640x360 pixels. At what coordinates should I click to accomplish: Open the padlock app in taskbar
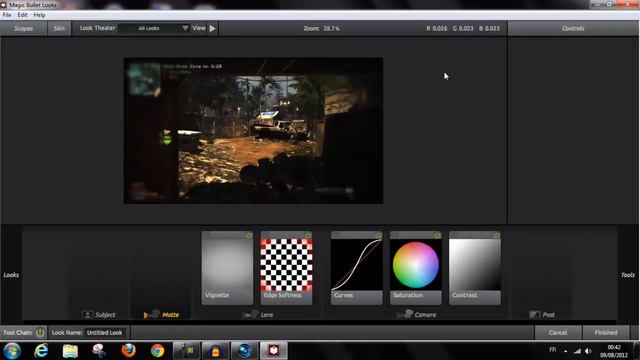pos(216,351)
